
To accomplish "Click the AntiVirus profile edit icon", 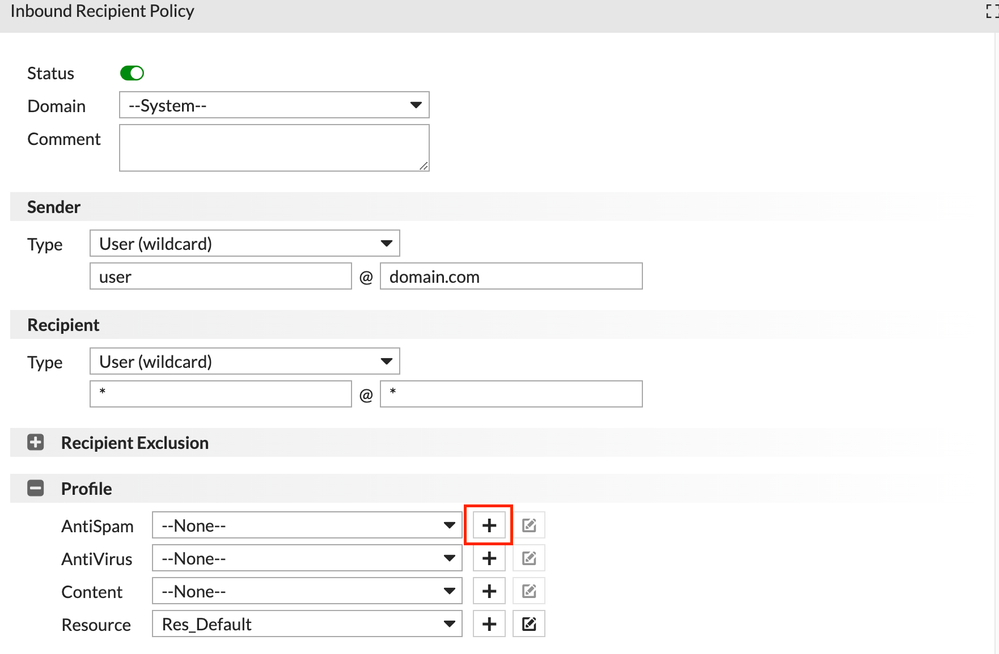I will click(529, 558).
